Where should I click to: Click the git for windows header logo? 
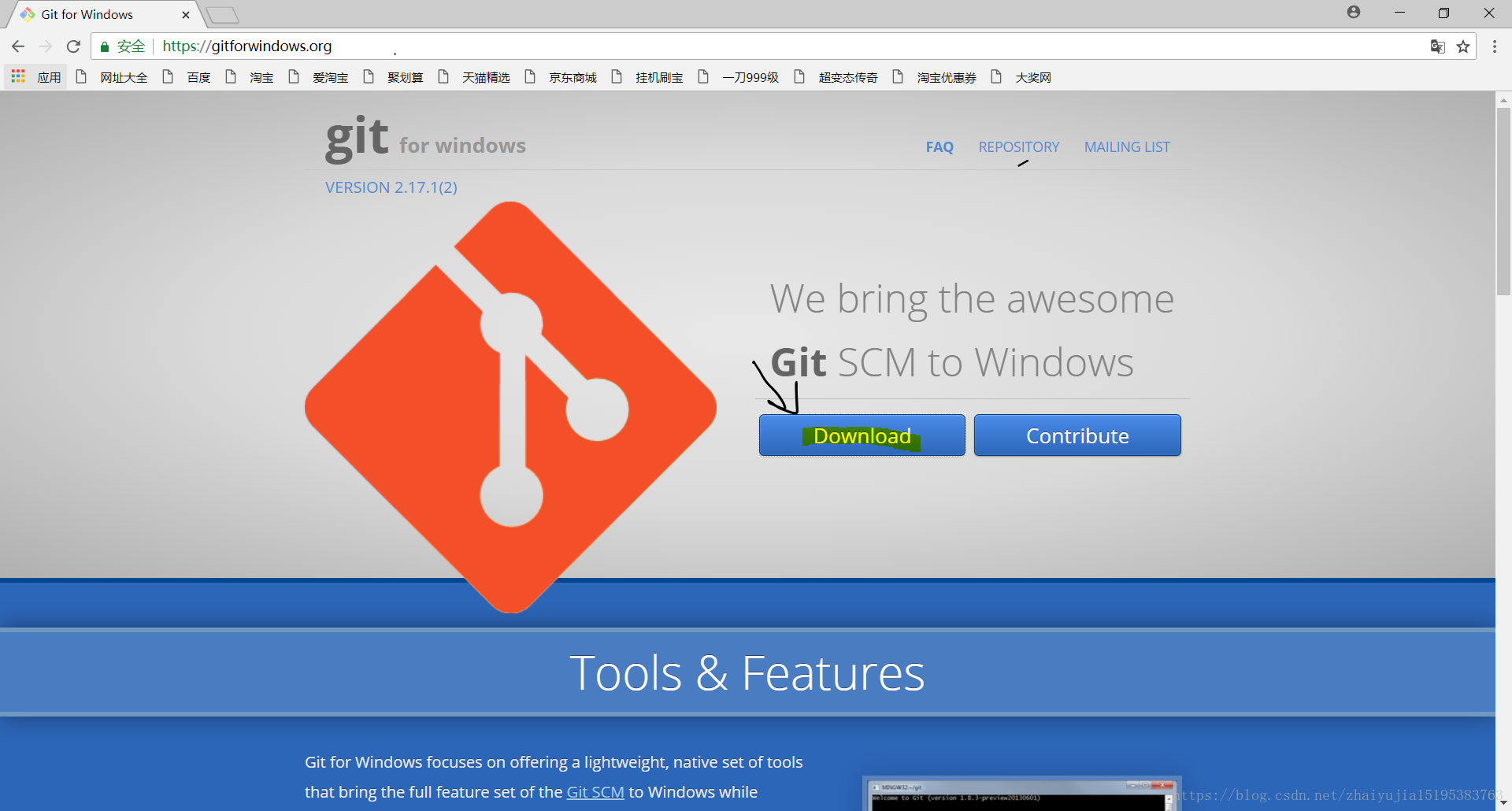[x=425, y=139]
